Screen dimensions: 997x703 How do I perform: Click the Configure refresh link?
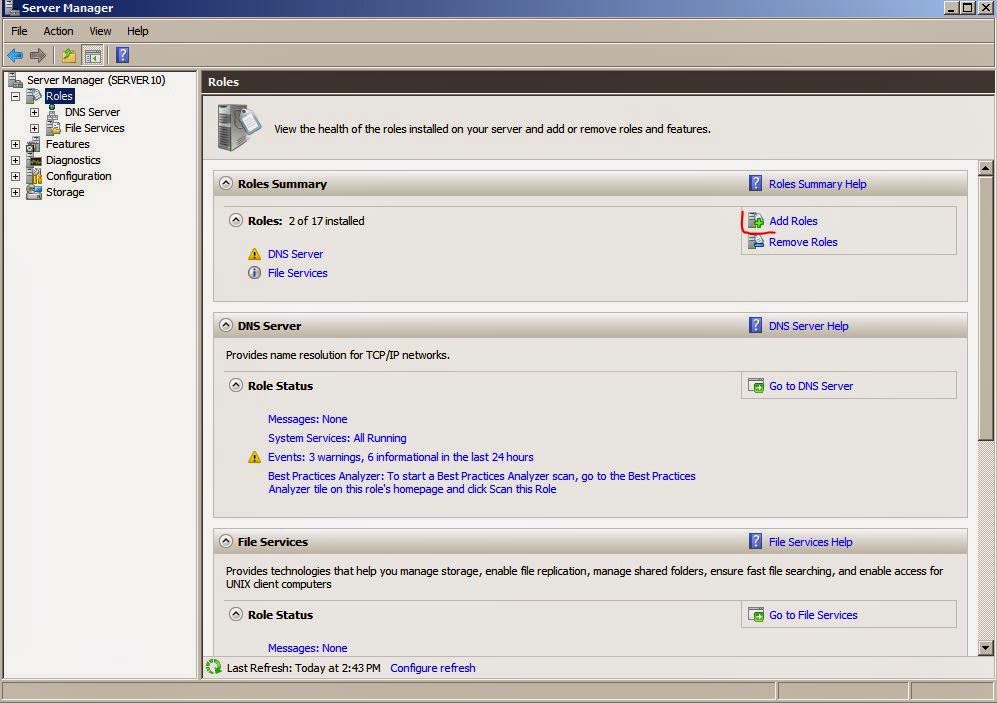[432, 668]
